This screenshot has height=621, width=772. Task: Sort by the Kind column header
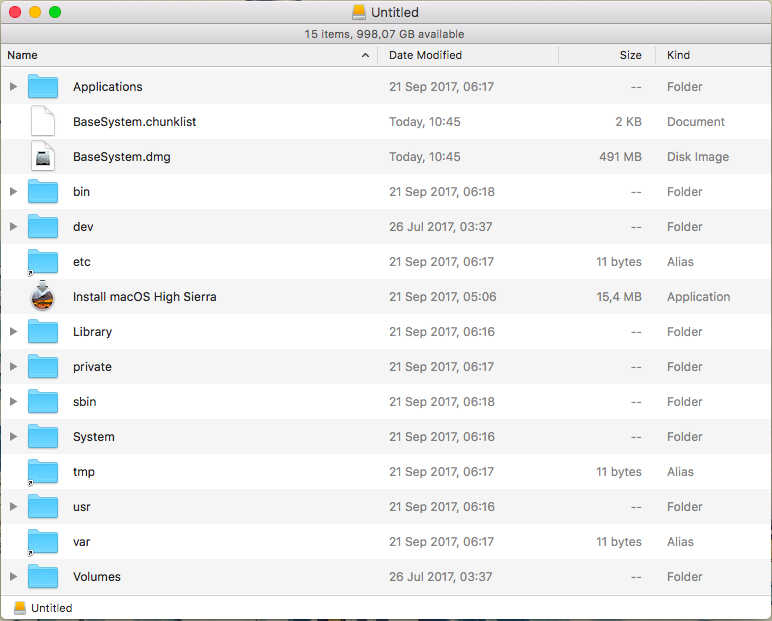point(713,55)
